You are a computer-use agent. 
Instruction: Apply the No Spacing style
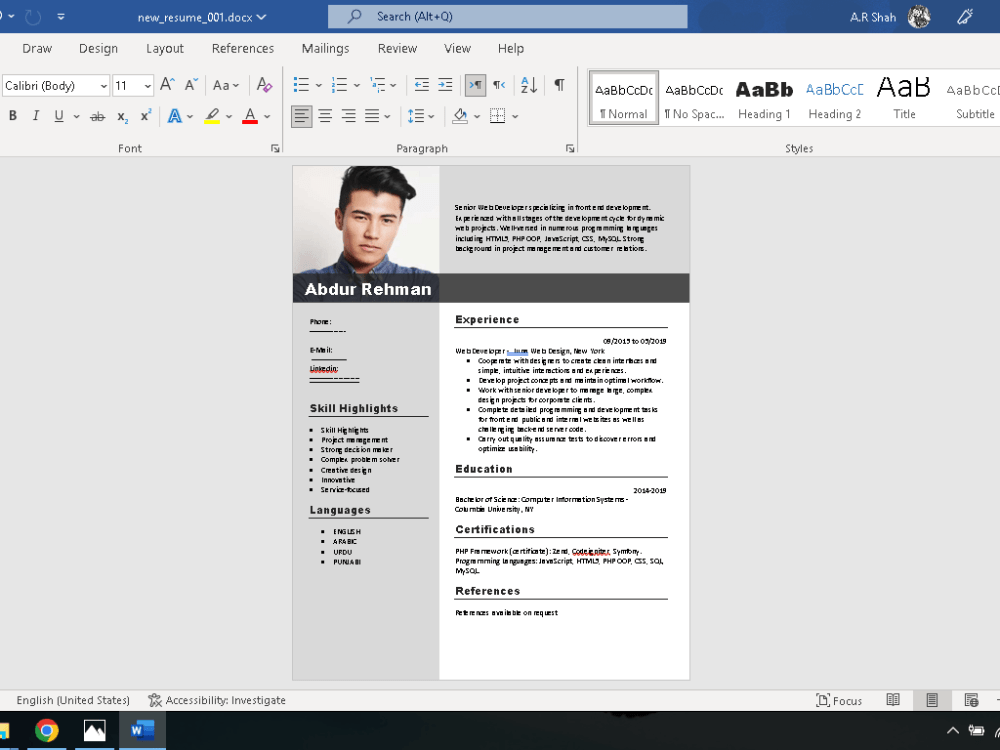[x=694, y=98]
